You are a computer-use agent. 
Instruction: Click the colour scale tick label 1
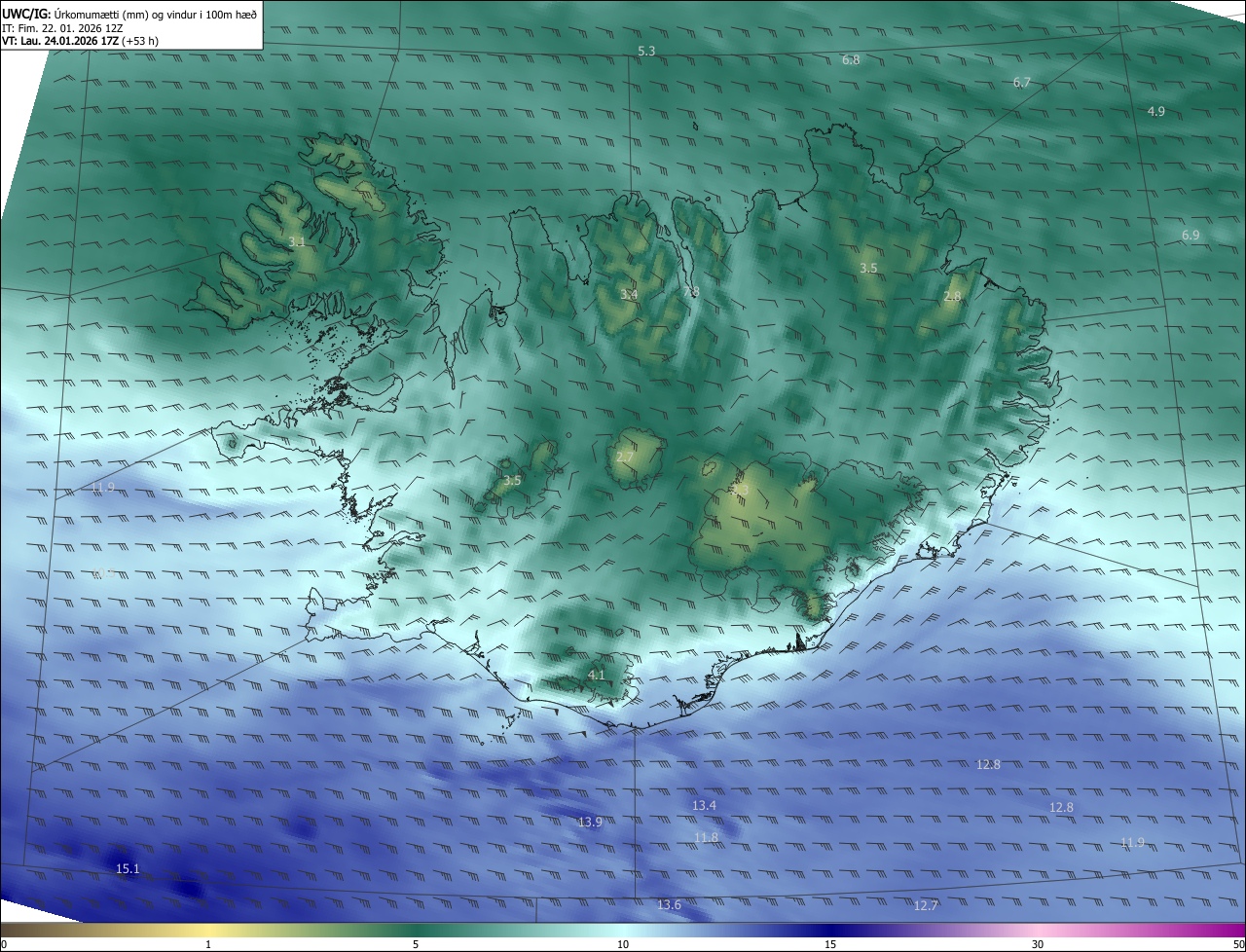click(x=208, y=944)
